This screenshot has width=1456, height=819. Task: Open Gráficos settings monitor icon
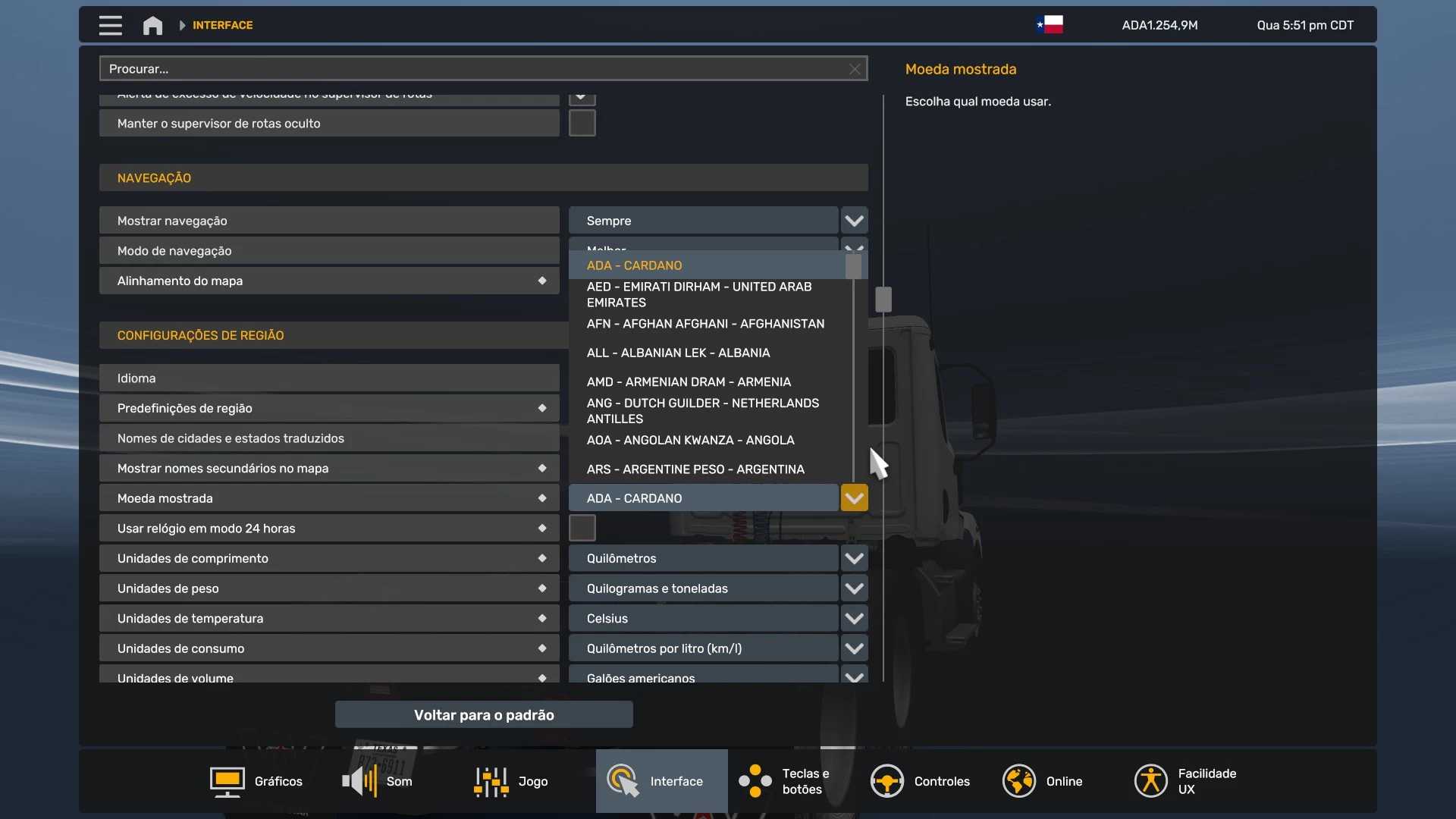(x=227, y=781)
